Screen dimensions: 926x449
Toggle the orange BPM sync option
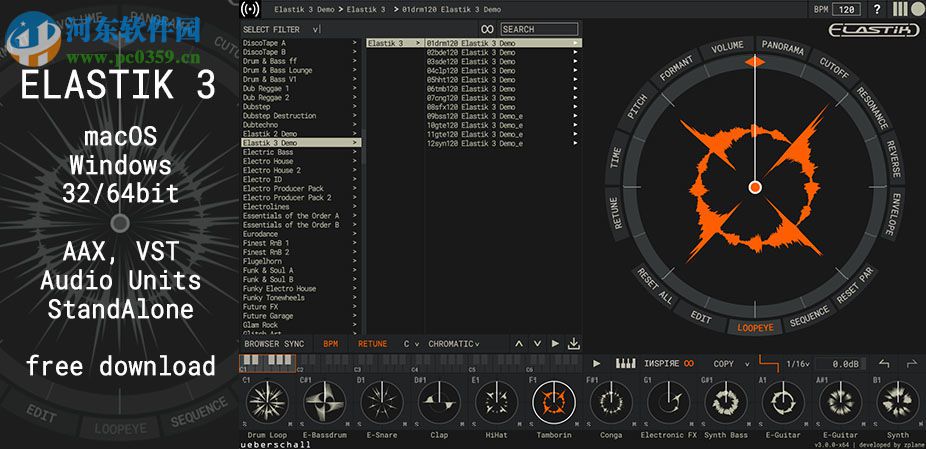point(331,344)
